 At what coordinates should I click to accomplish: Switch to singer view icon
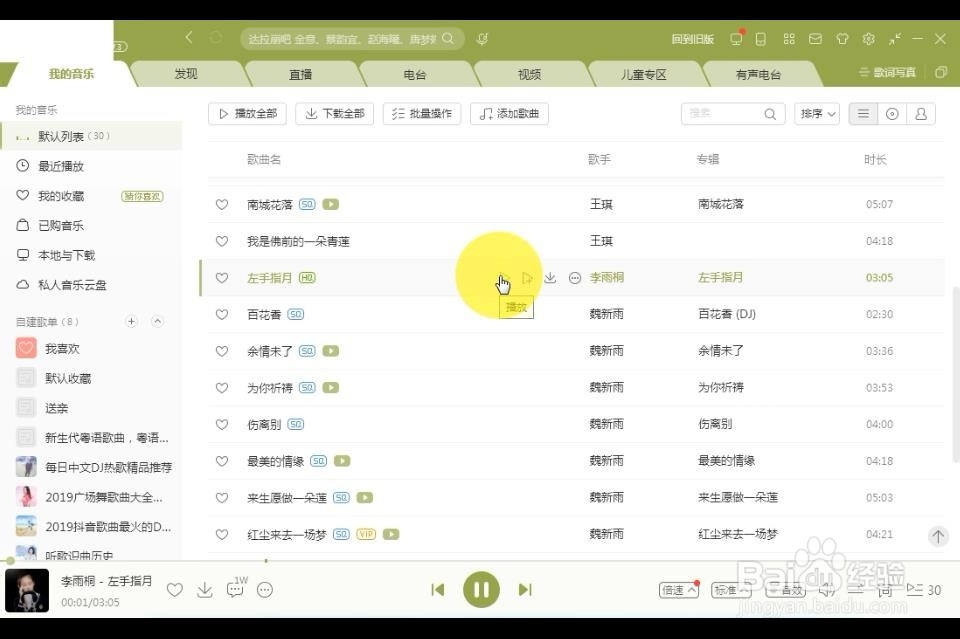pyautogui.click(x=921, y=114)
